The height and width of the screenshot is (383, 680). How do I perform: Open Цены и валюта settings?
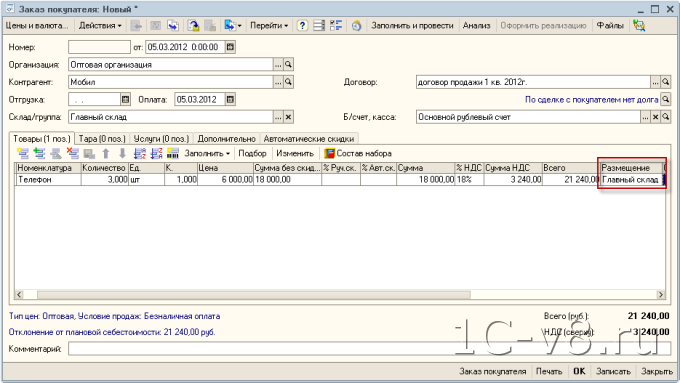[37, 26]
